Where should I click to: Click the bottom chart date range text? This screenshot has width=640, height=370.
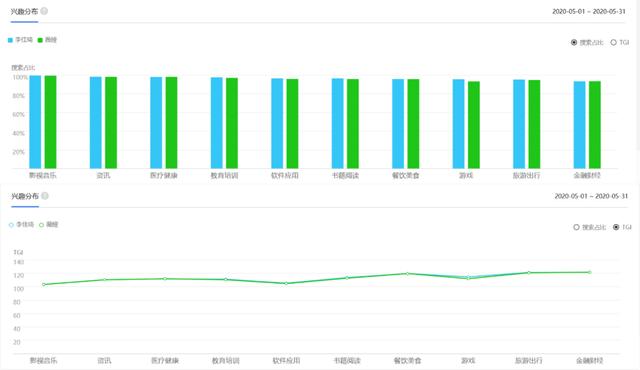tap(591, 196)
